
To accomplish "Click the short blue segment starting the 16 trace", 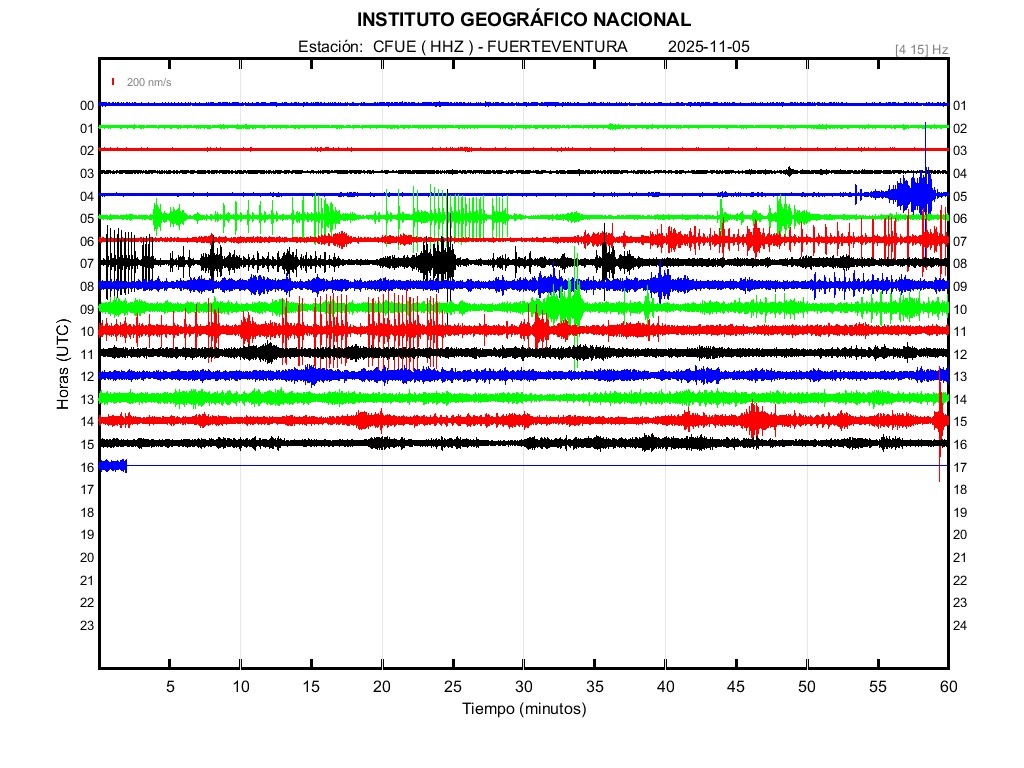I will pos(113,465).
